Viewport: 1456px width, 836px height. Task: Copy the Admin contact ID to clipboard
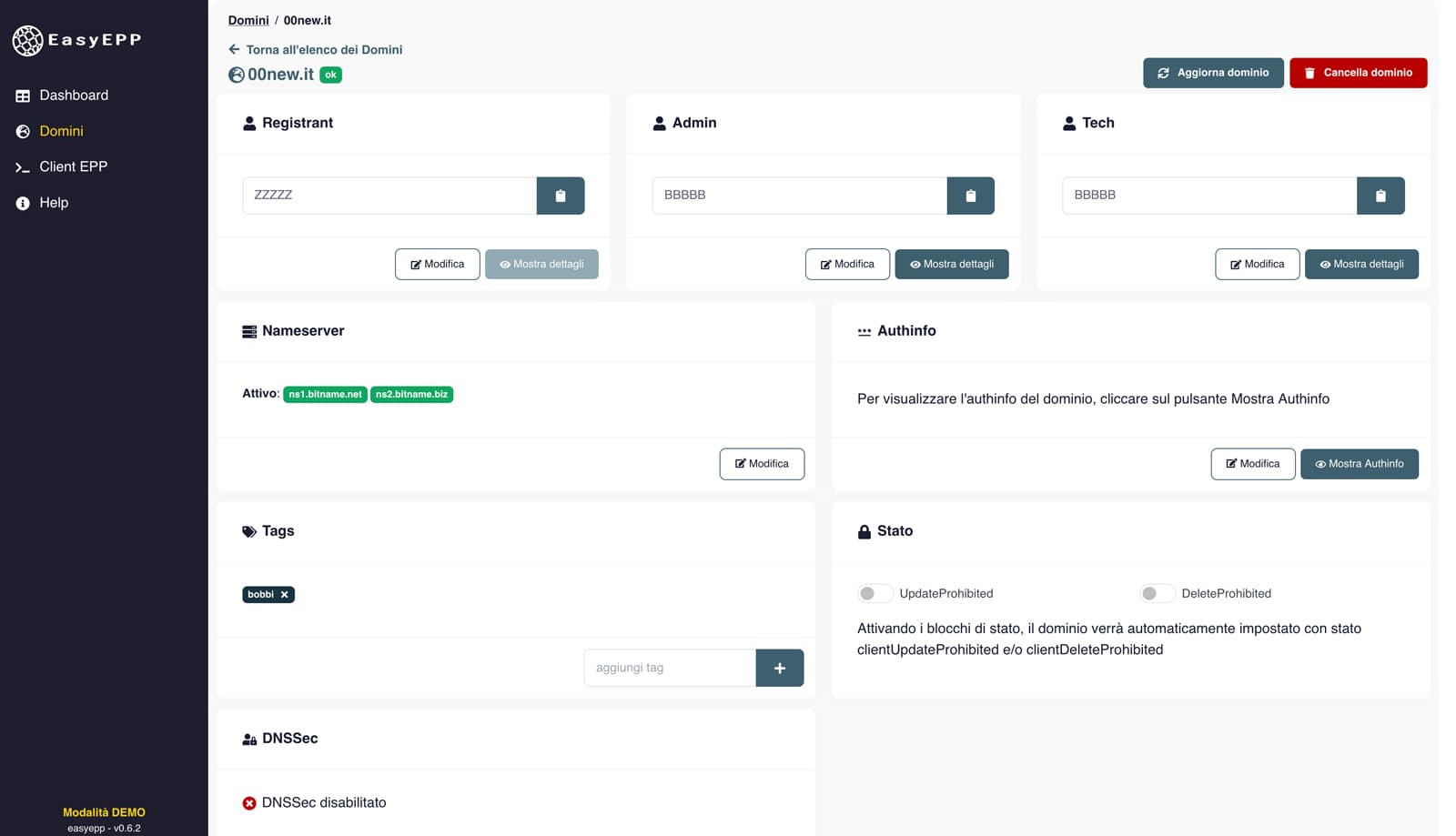coord(970,196)
